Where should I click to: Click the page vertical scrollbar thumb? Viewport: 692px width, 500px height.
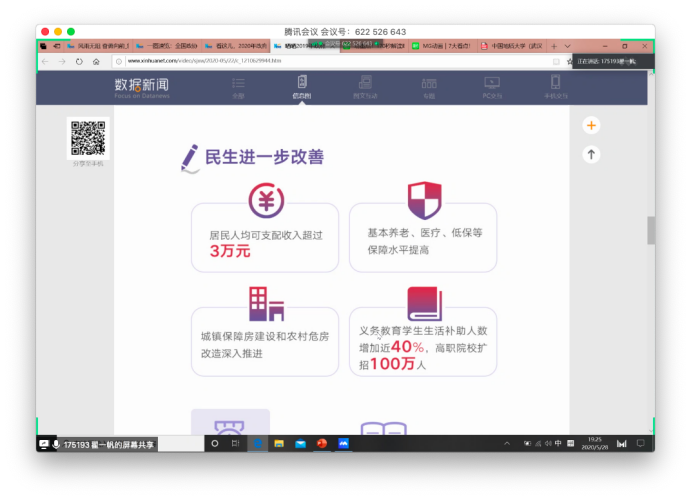650,229
